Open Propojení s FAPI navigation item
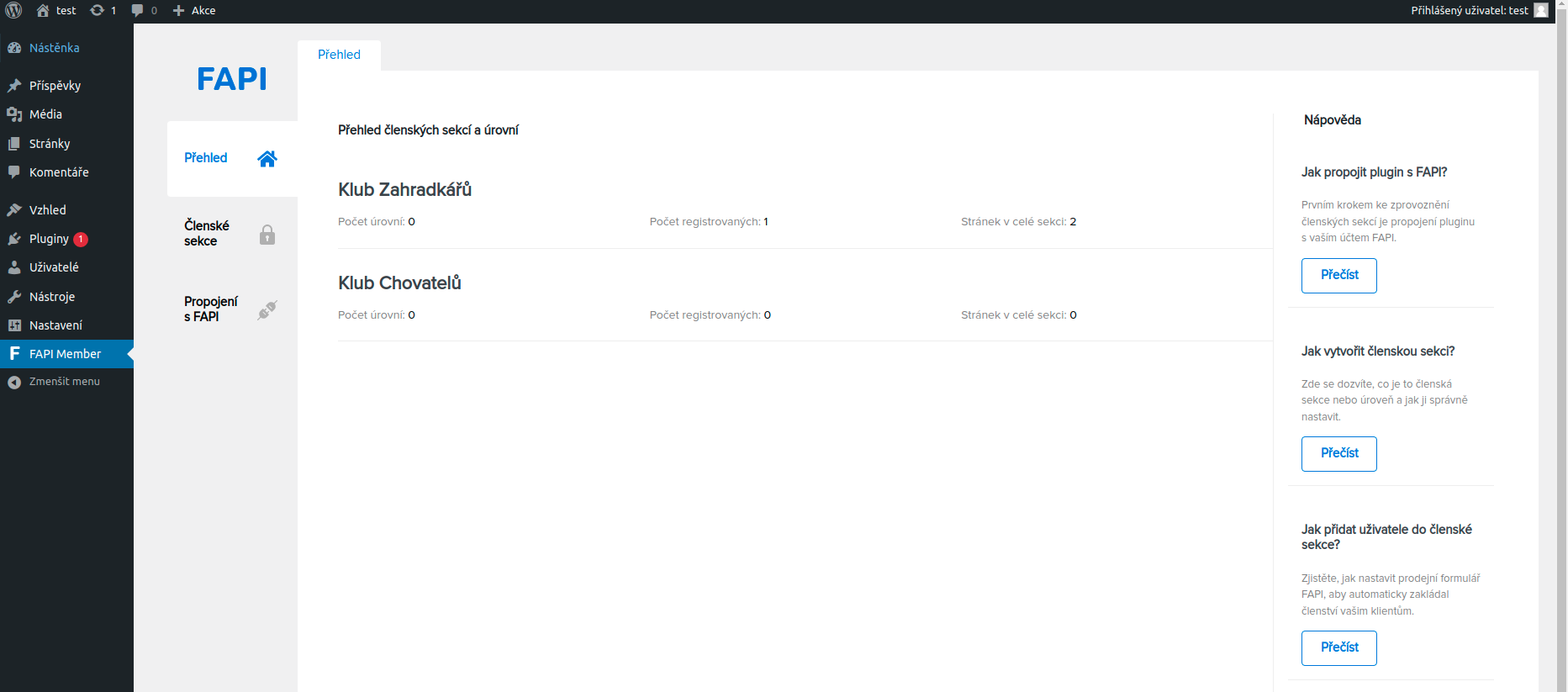The image size is (1568, 692). point(232,310)
